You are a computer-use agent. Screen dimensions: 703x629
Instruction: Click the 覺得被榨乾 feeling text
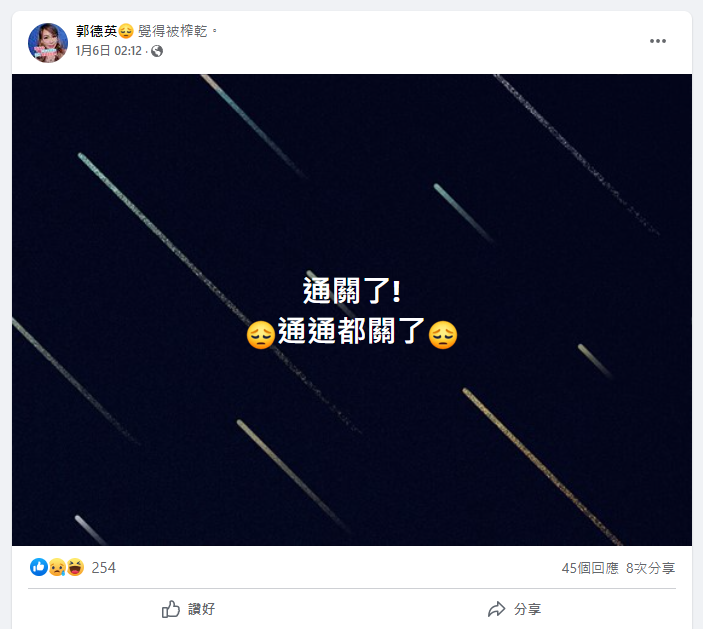[173, 31]
